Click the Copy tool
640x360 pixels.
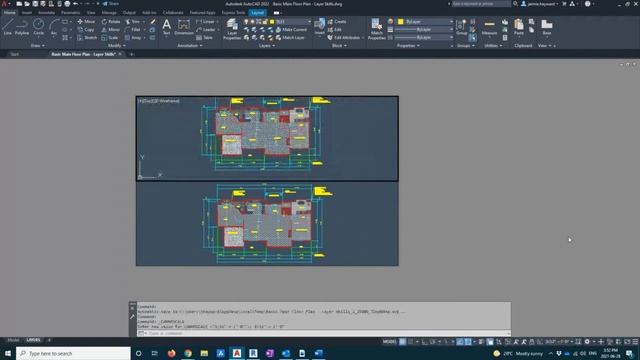tap(86, 29)
